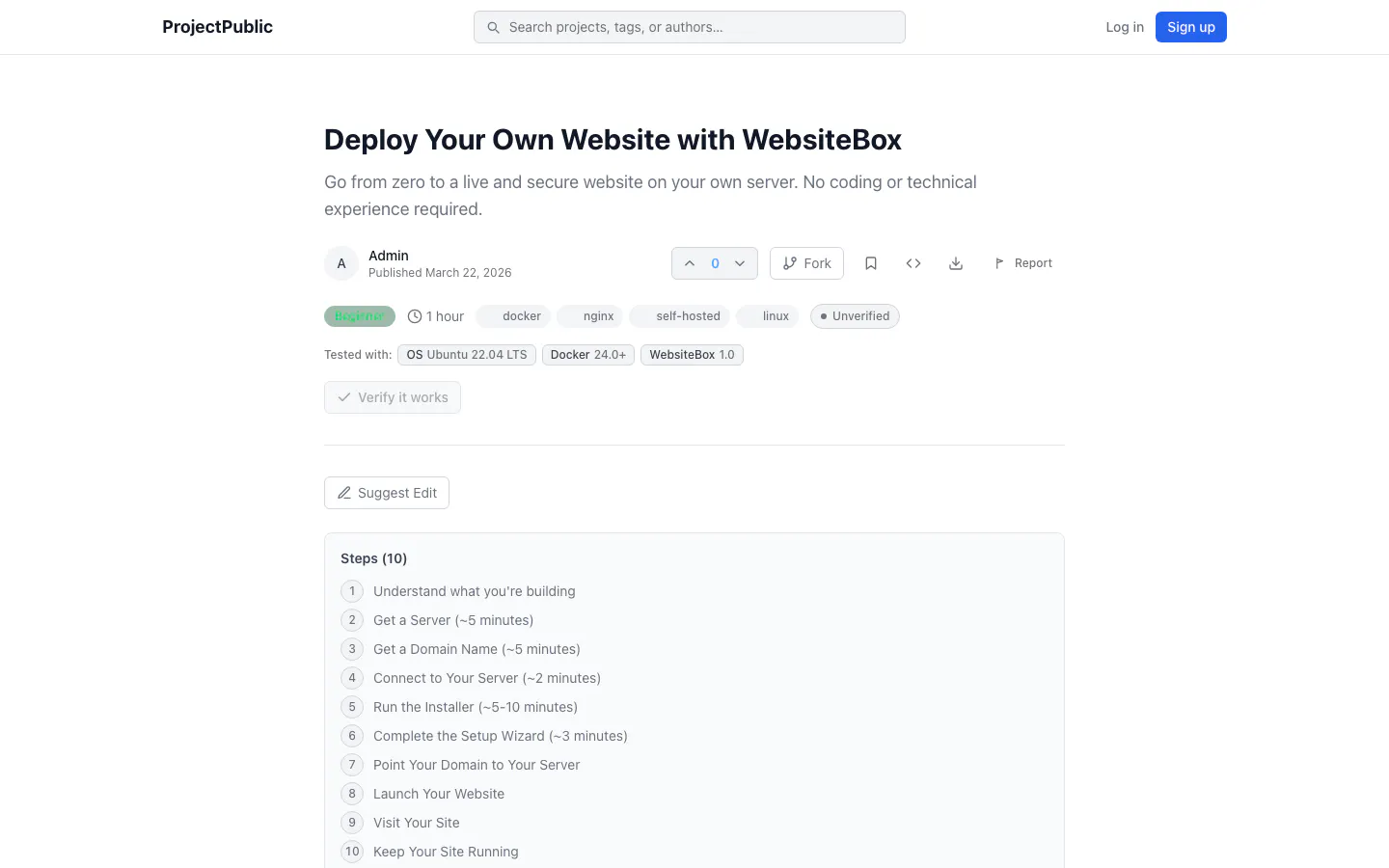Click the Docker 24.0+ badge
This screenshot has height=868, width=1389.
click(588, 355)
